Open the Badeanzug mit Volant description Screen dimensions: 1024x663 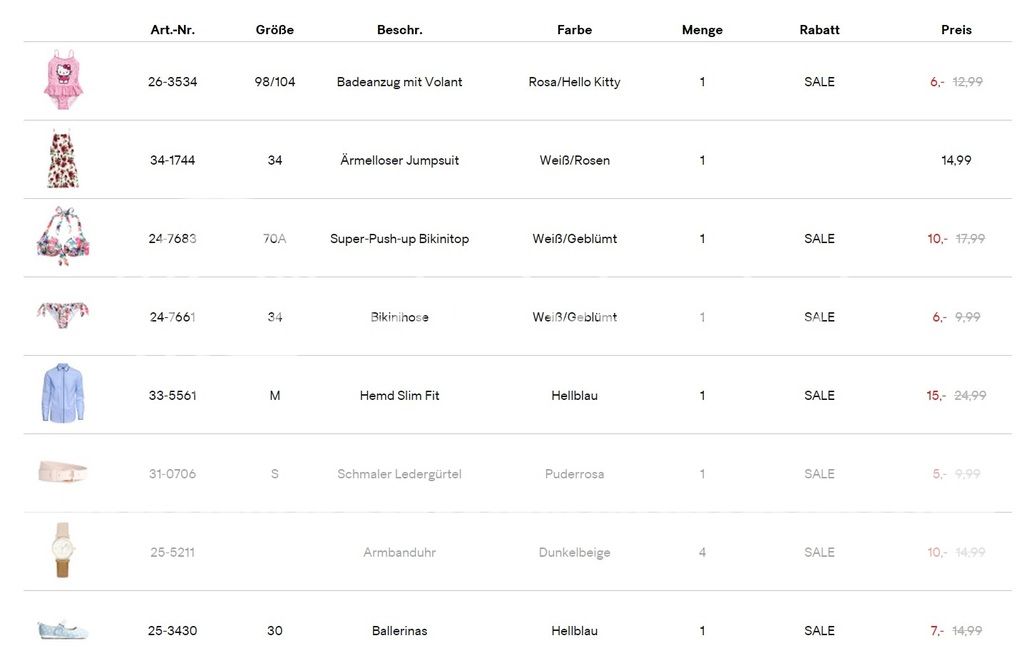pyautogui.click(x=399, y=82)
